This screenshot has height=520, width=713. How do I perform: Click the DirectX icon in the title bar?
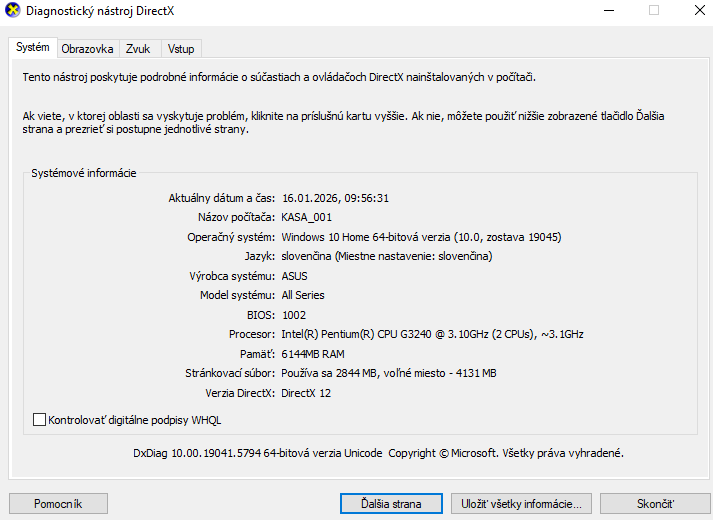tap(12, 11)
